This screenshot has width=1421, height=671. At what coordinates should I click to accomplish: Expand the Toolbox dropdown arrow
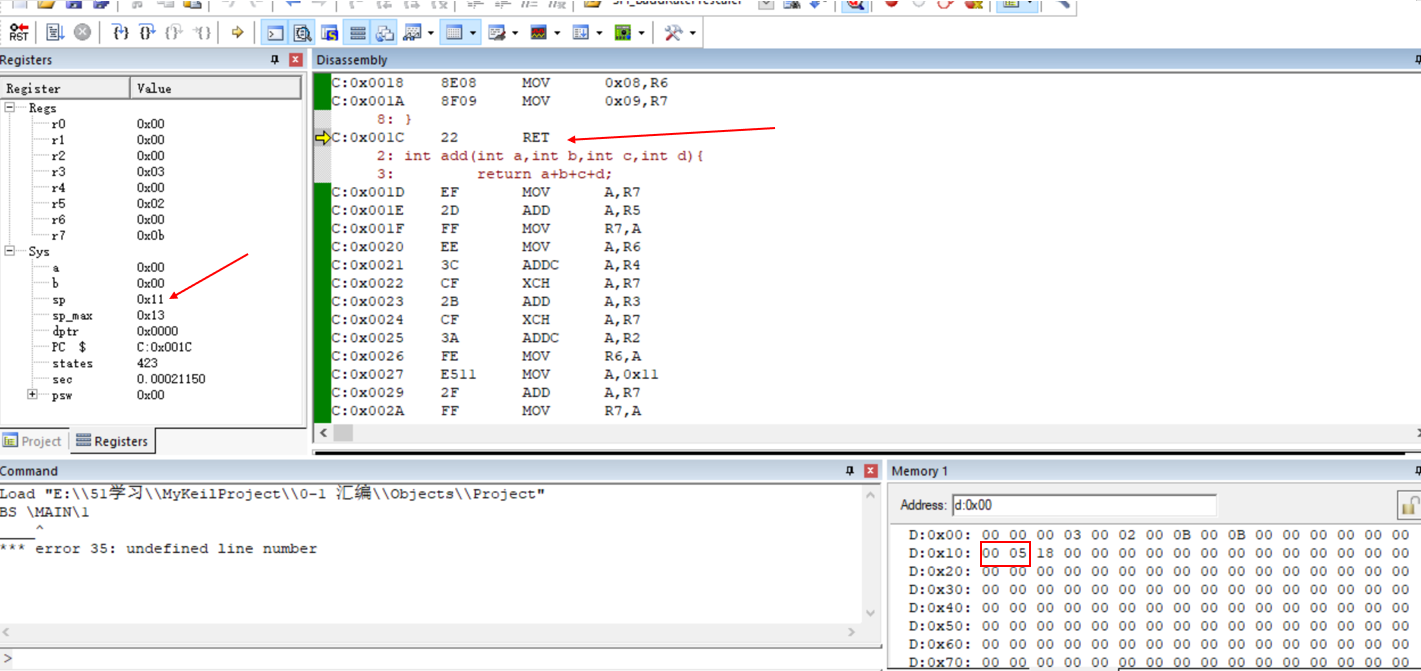click(x=691, y=33)
